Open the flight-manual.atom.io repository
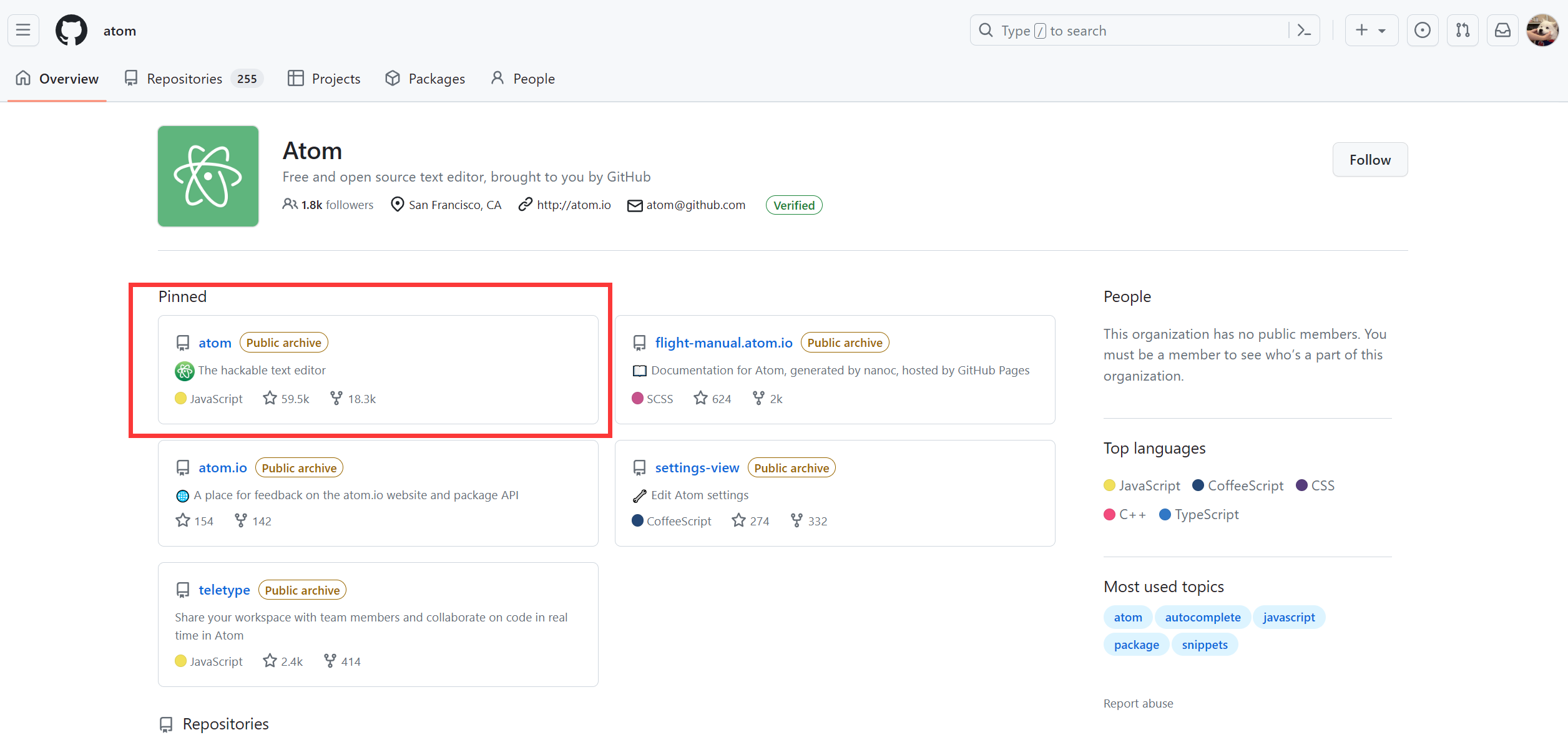This screenshot has width=1568, height=745. click(x=723, y=343)
